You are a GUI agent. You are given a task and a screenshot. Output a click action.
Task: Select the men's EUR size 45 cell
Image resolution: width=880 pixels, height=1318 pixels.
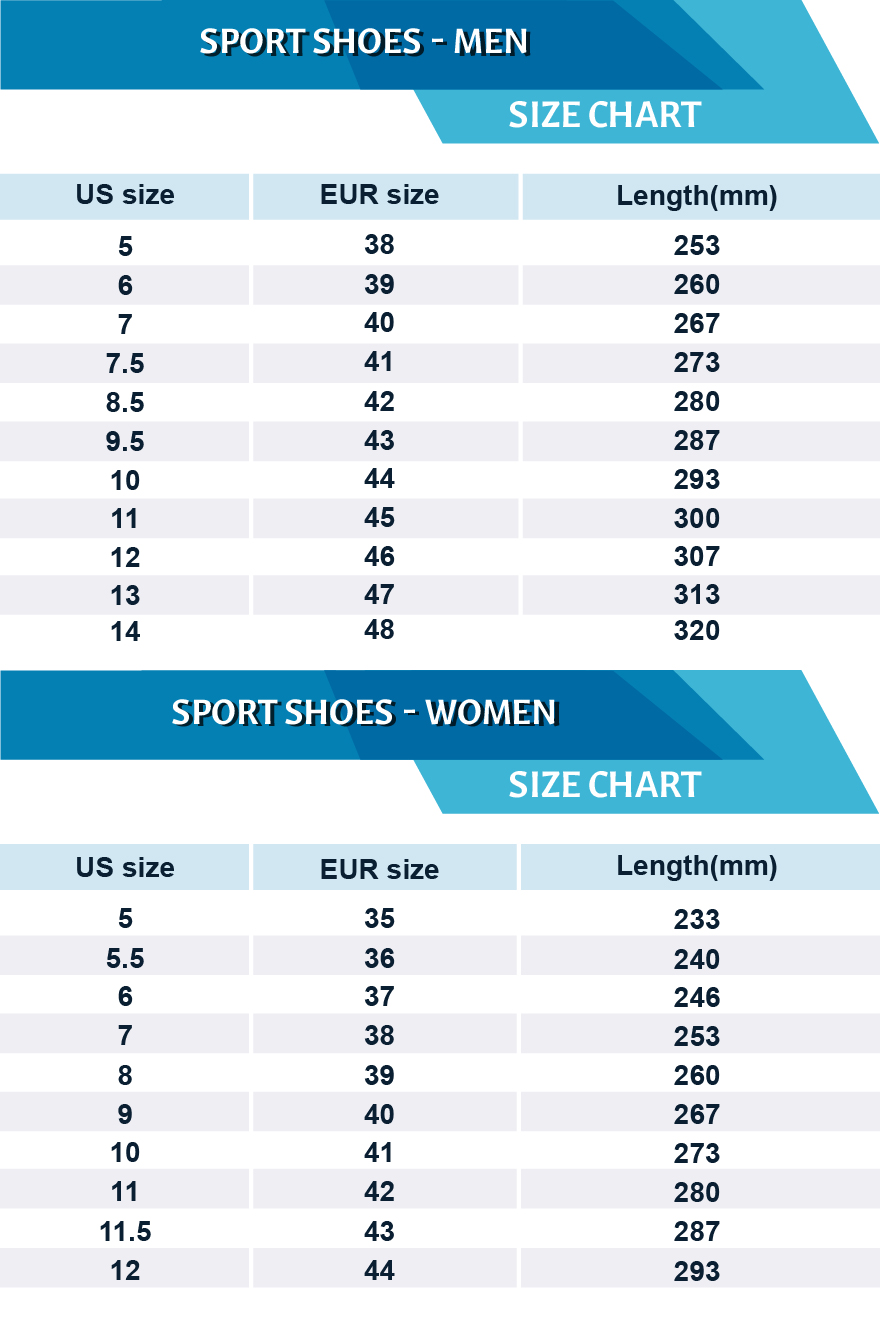point(379,518)
